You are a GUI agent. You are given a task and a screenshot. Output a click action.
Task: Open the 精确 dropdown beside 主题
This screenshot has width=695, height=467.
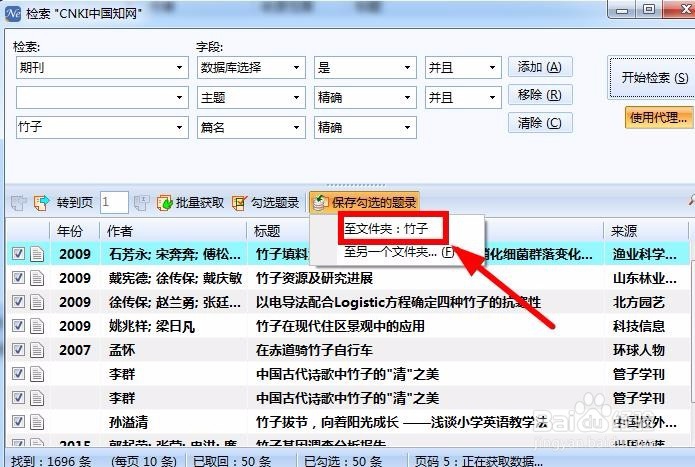(407, 97)
